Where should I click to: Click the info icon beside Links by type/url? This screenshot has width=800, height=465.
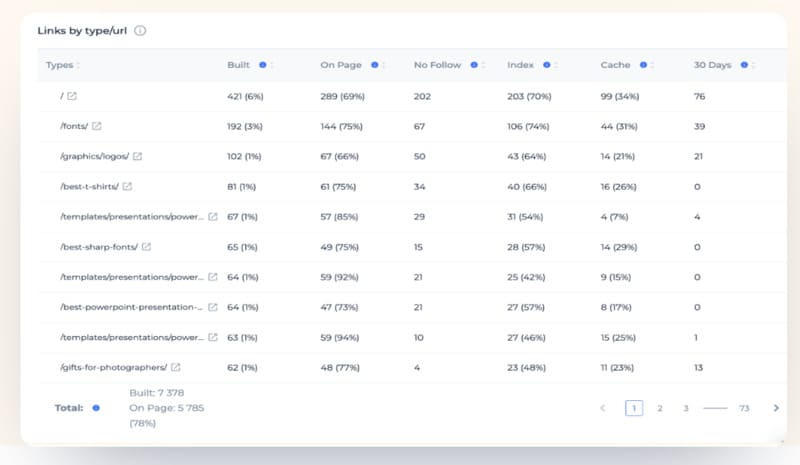pyautogui.click(x=140, y=31)
